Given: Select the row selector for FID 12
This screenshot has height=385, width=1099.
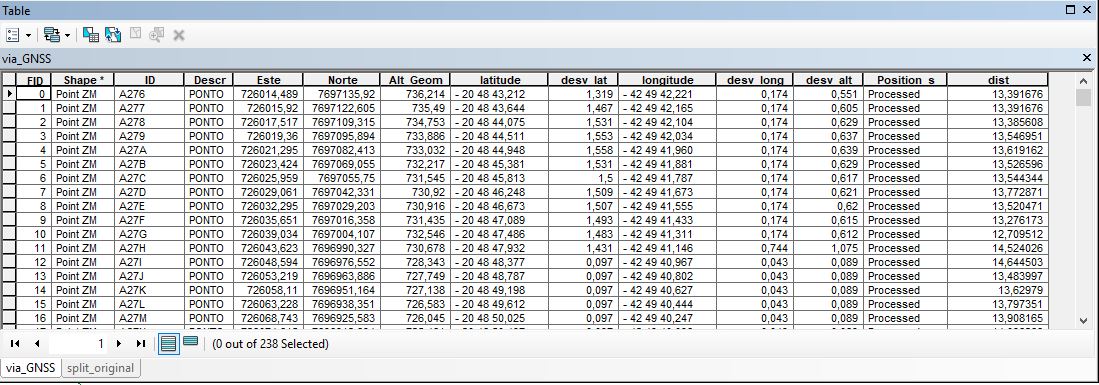Looking at the screenshot, I should pyautogui.click(x=9, y=262).
